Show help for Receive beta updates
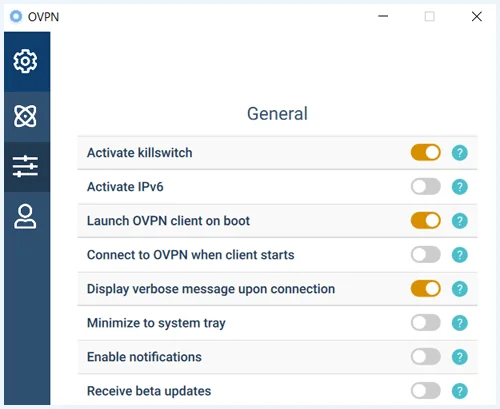Viewport: 500px width, 409px height. [460, 391]
